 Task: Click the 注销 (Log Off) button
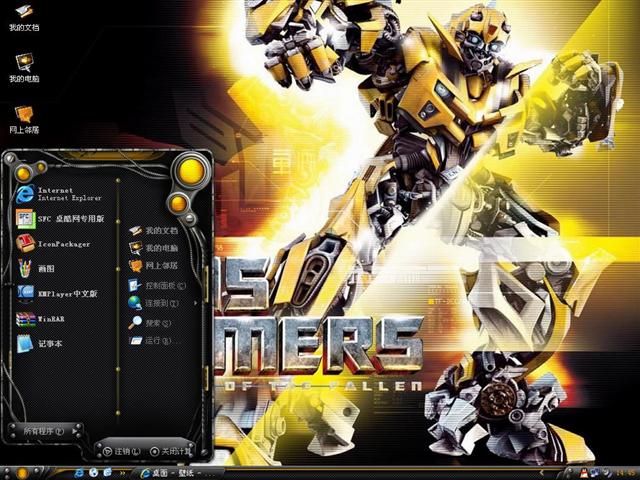(119, 451)
